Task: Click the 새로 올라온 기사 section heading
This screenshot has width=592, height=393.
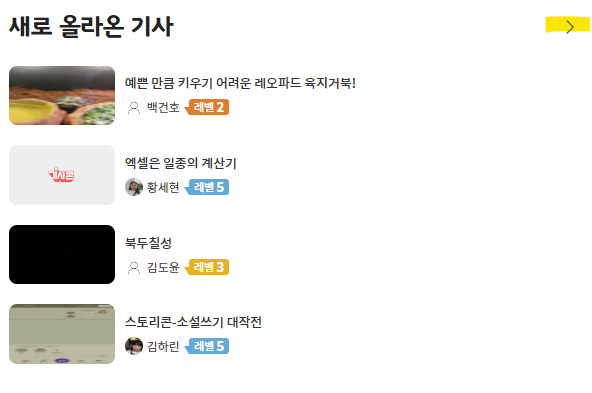Action: pyautogui.click(x=91, y=26)
